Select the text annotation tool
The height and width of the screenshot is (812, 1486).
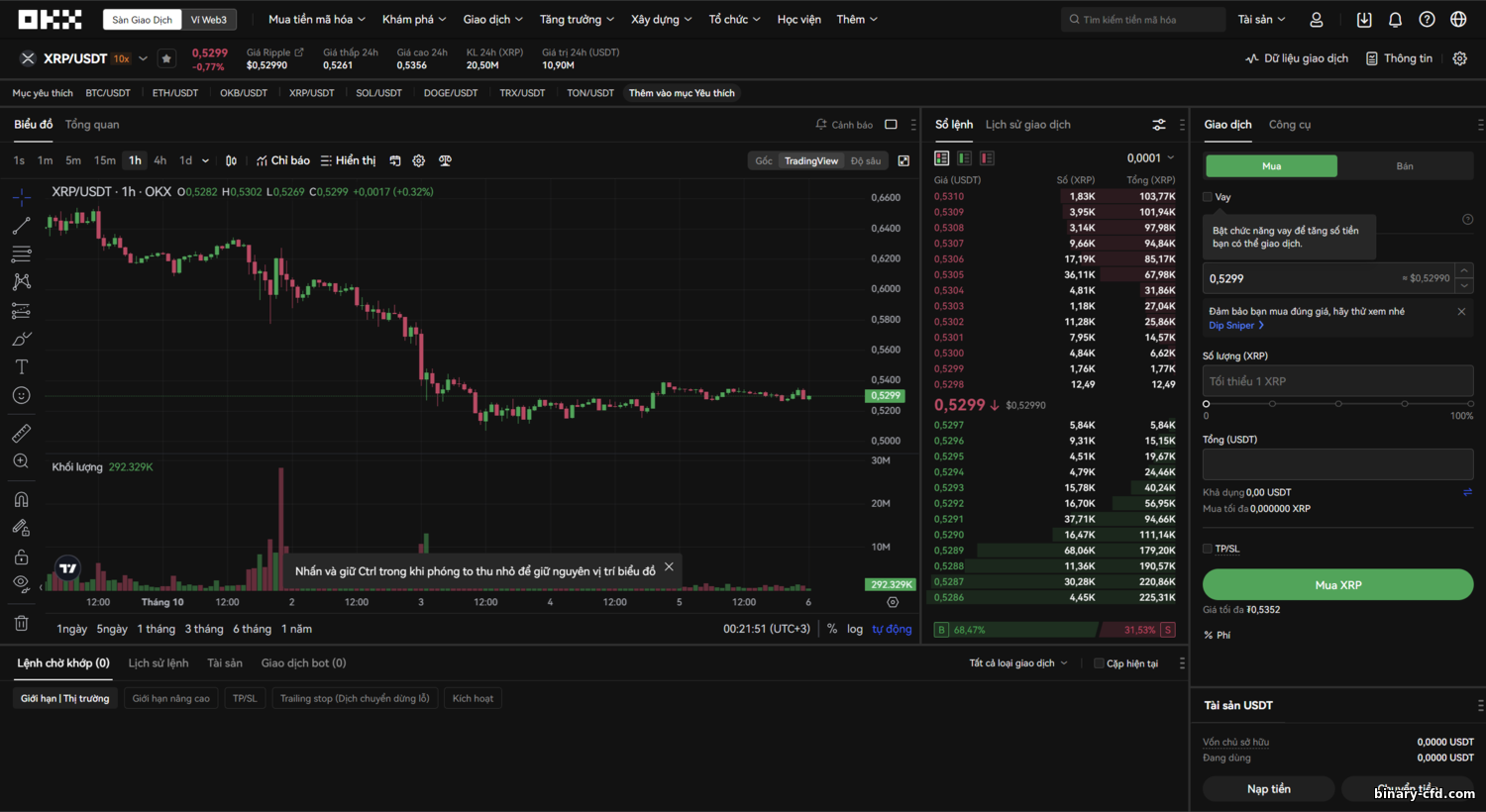pyautogui.click(x=21, y=366)
